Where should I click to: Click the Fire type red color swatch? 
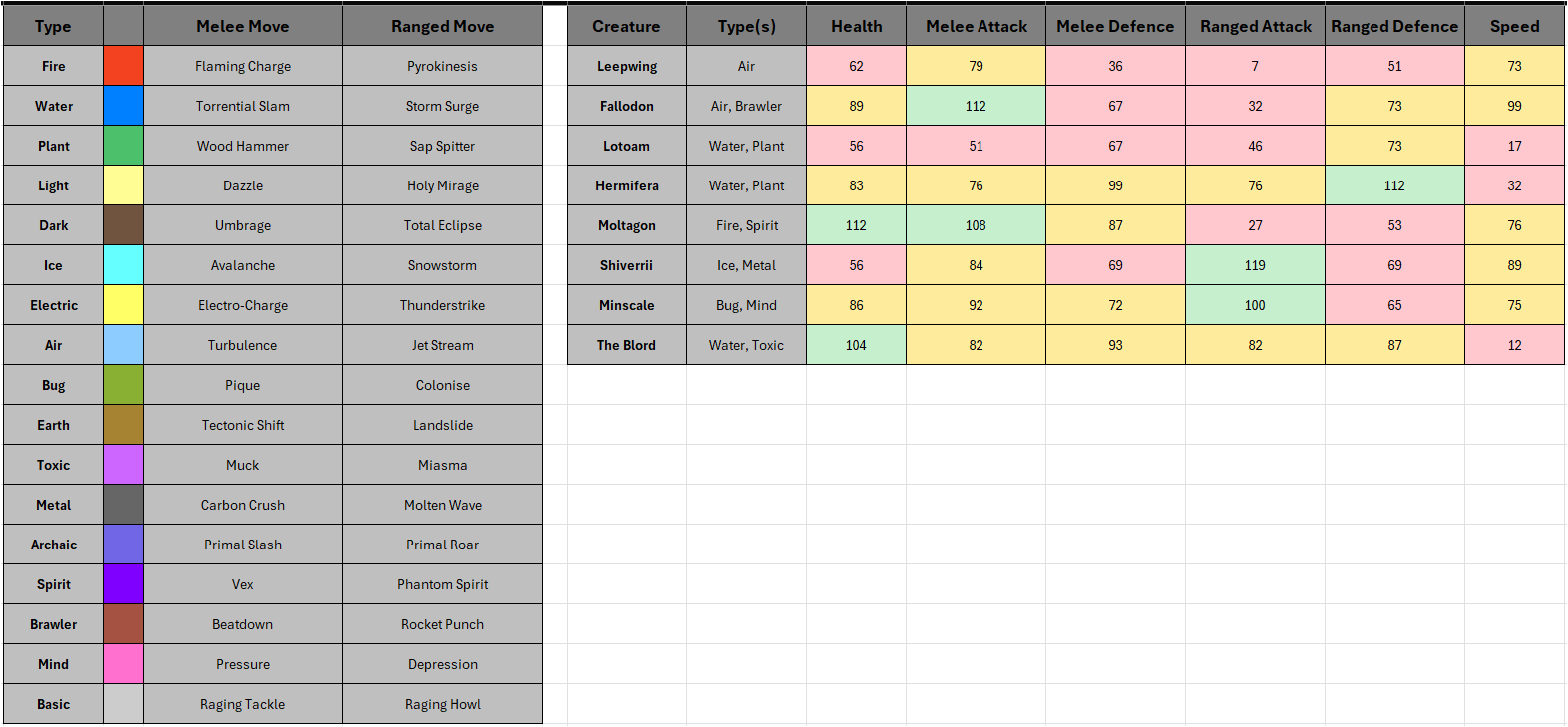click(x=123, y=66)
